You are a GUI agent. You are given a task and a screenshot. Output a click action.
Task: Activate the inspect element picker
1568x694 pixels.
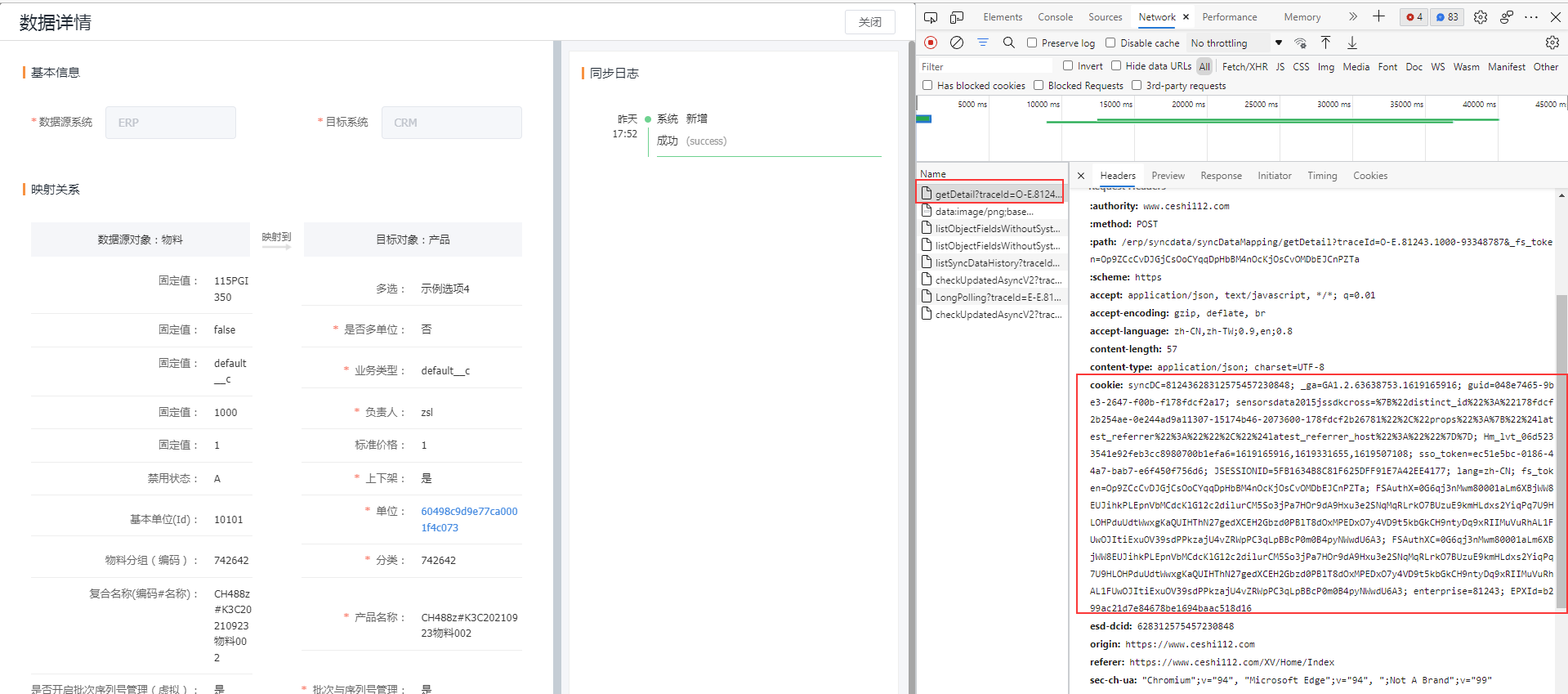(x=931, y=17)
